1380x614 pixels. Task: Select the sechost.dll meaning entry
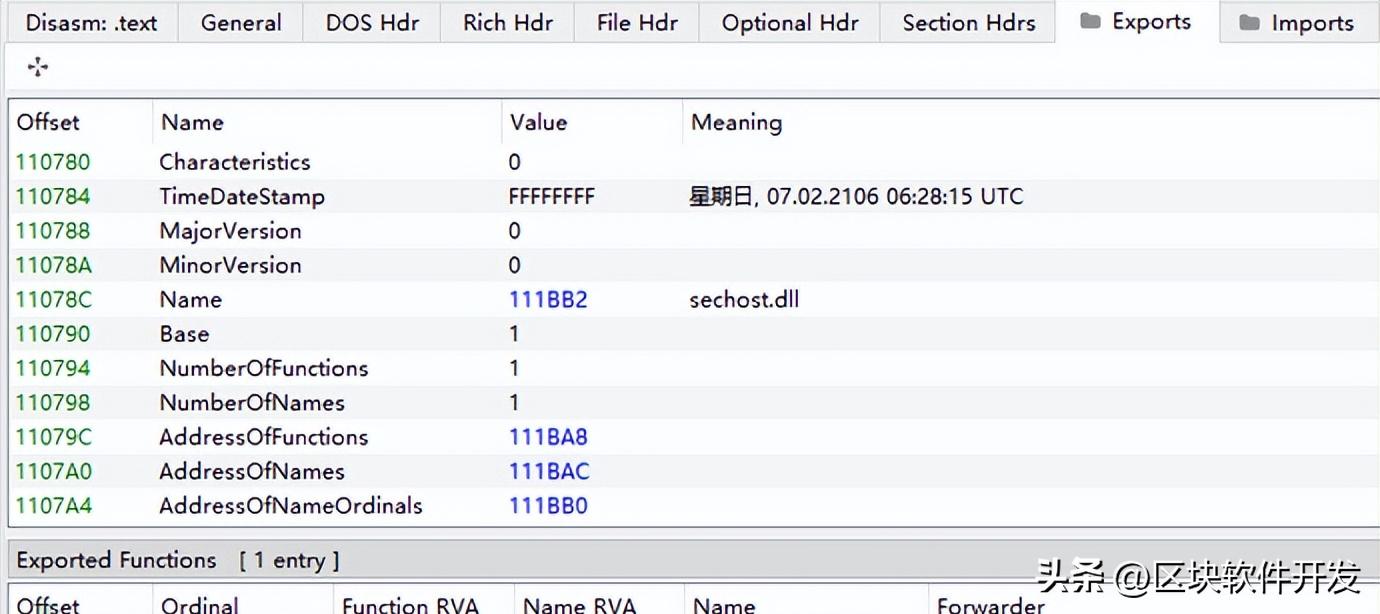[744, 299]
